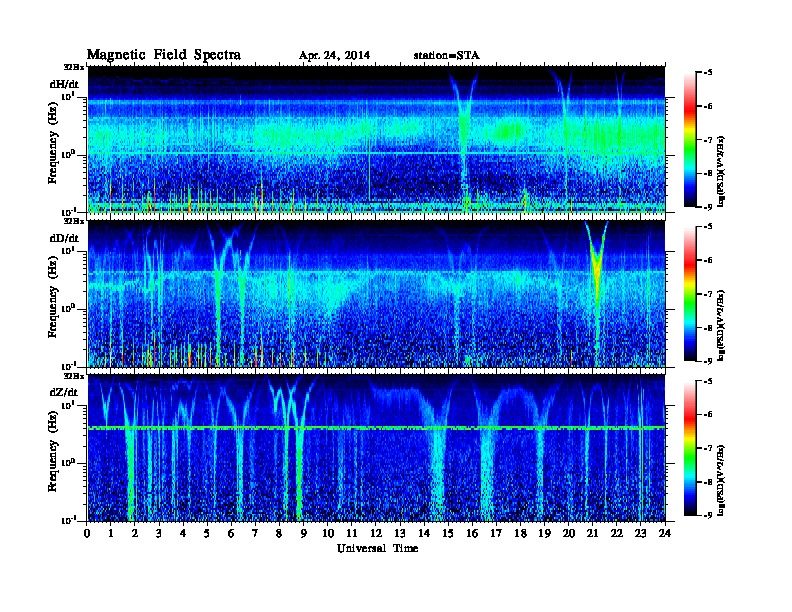Select the "dH/dt" panel label
Screen dimensions: 792x612
click(65, 84)
